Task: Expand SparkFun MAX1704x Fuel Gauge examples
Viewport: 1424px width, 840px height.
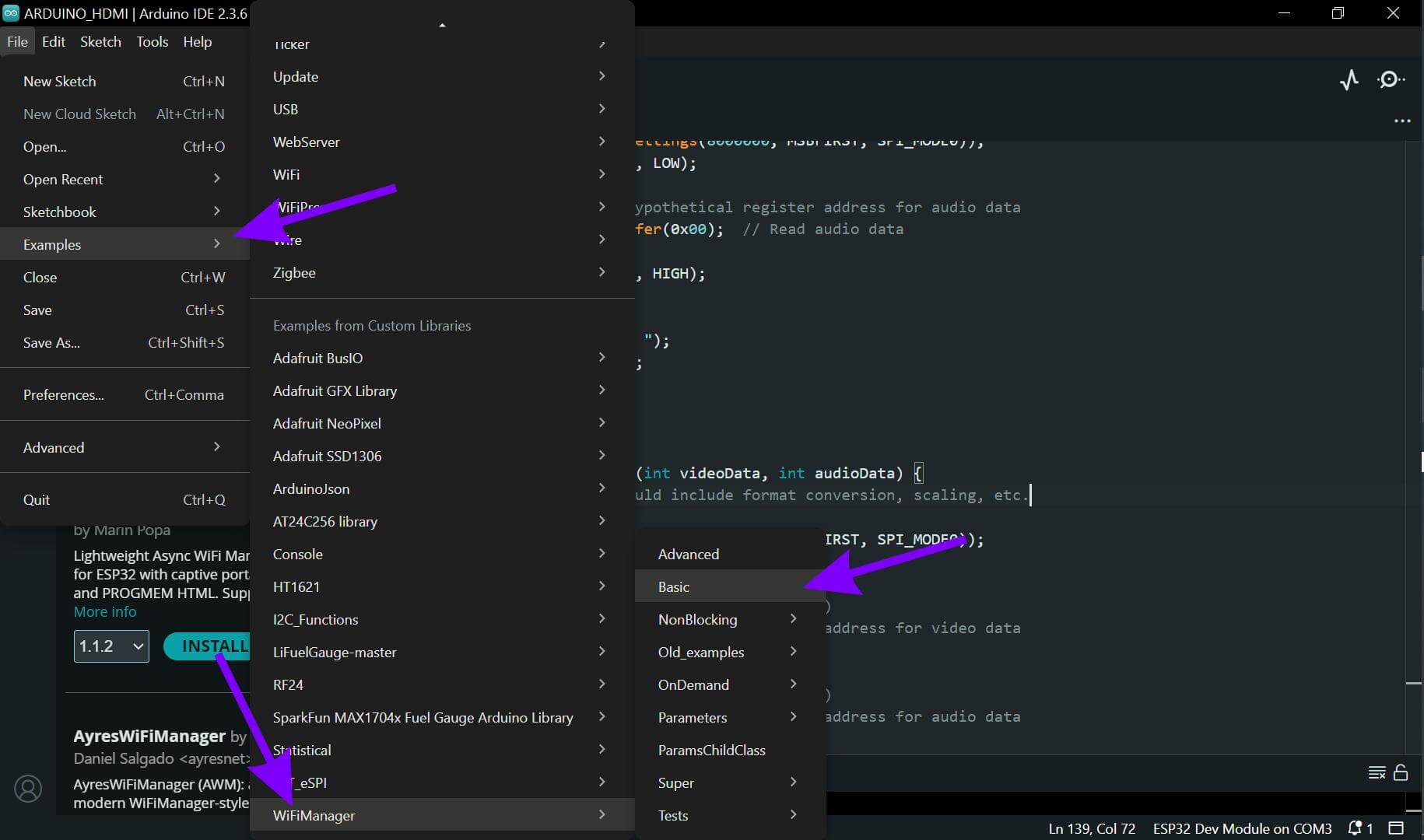Action: 442,718
